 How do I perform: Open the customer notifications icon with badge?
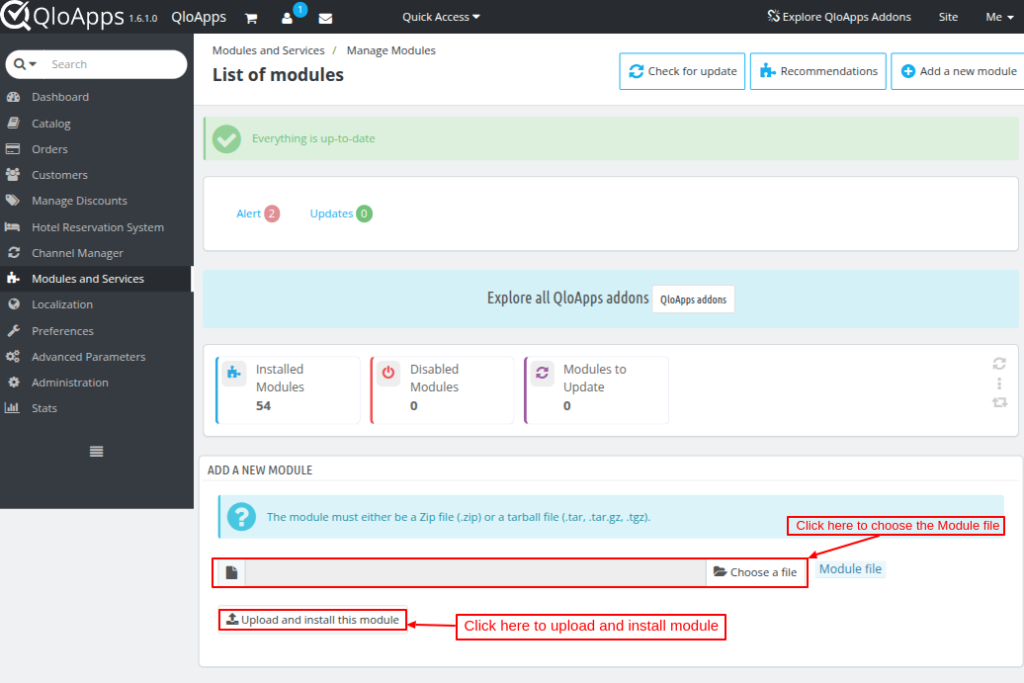287,18
